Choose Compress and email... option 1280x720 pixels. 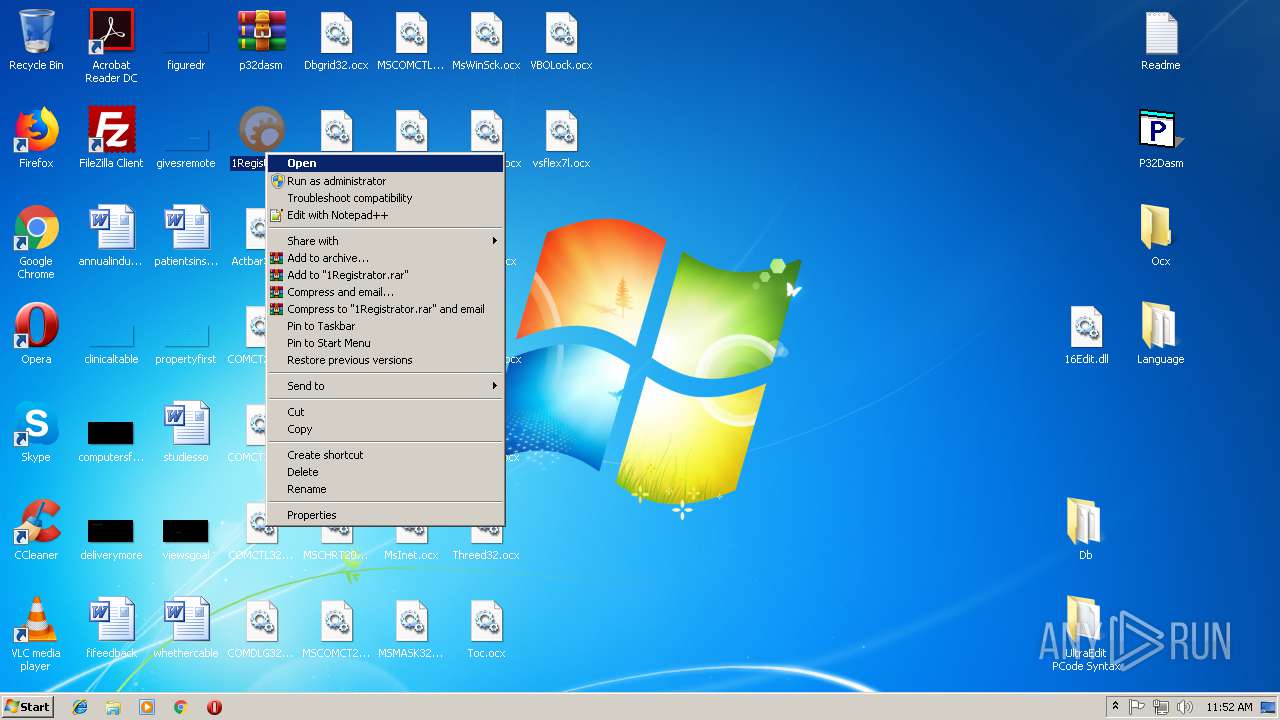coord(386,292)
